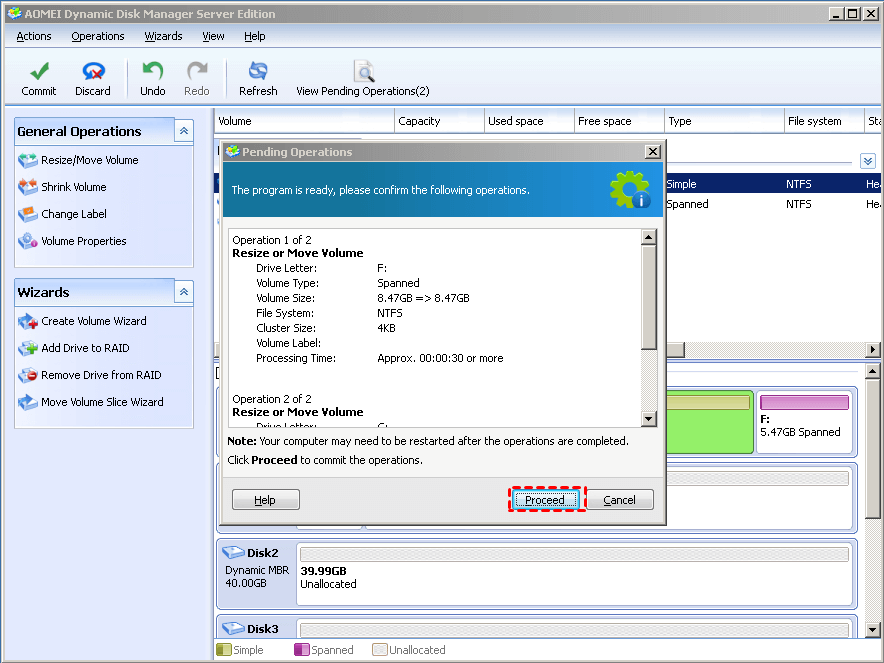The height and width of the screenshot is (663, 884).
Task: Open View Pending Operations from toolbar
Action: point(362,72)
